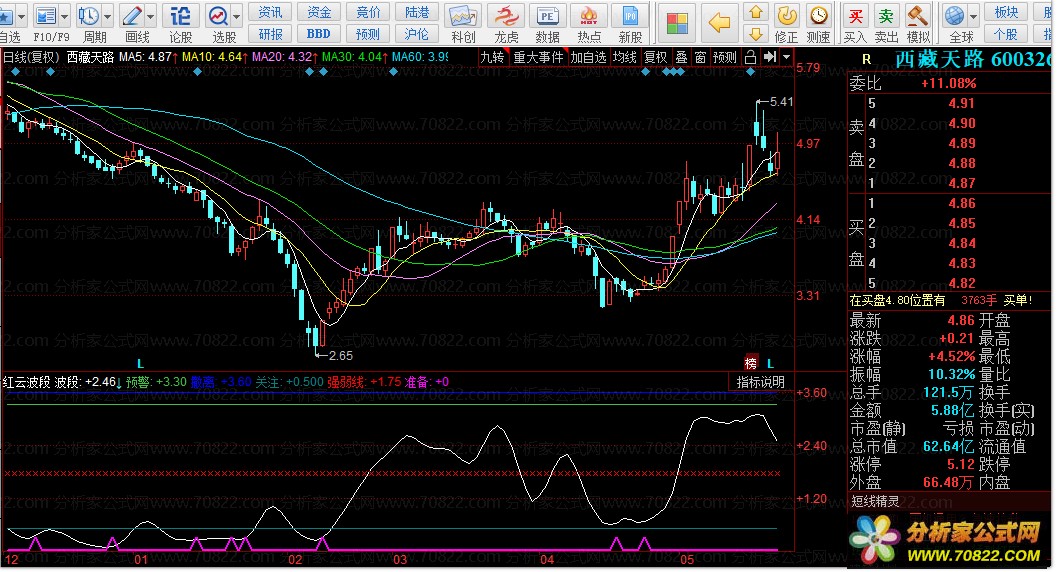1057x572 pixels.
Task: Click the 卖出 sell icon
Action: point(886,16)
